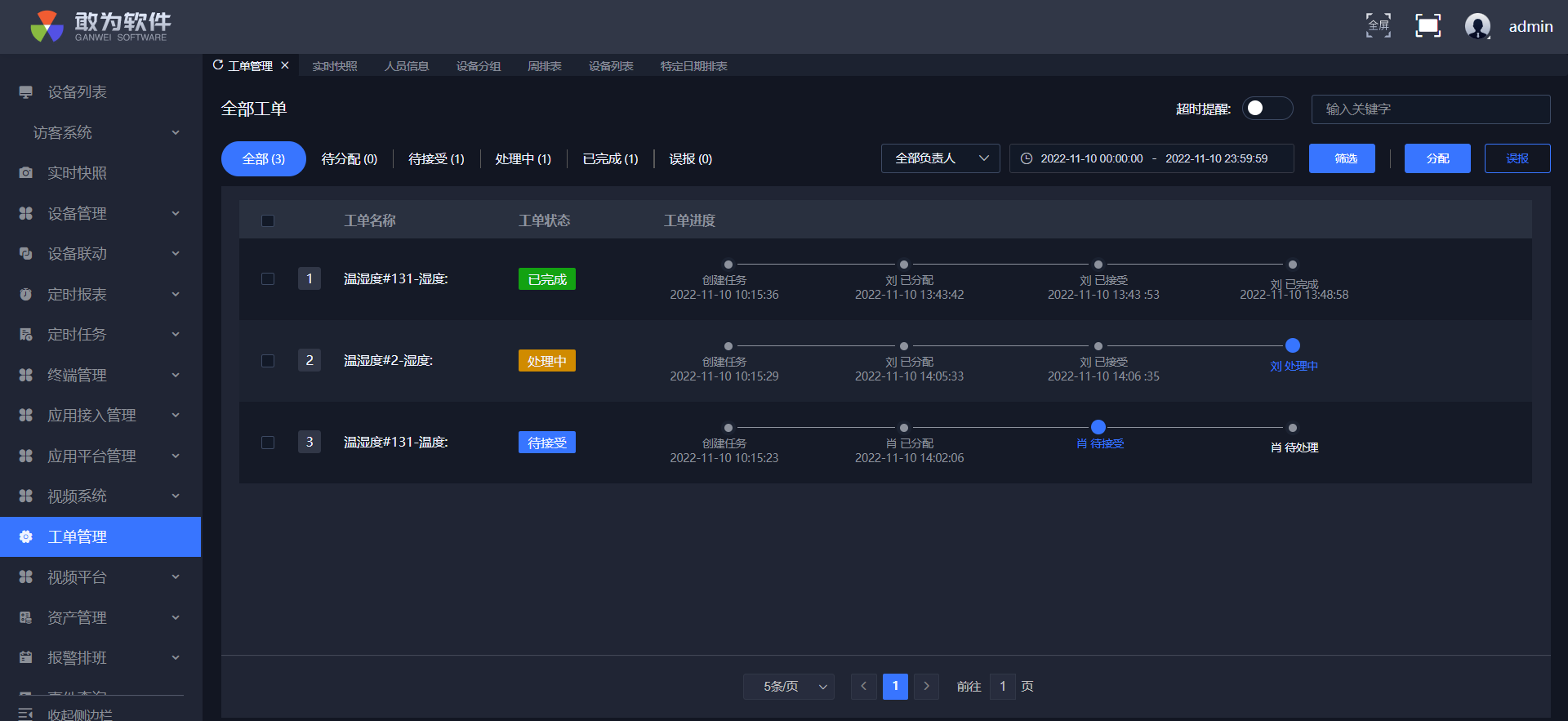
Task: Close the 工单管理 tab
Action: click(x=285, y=65)
